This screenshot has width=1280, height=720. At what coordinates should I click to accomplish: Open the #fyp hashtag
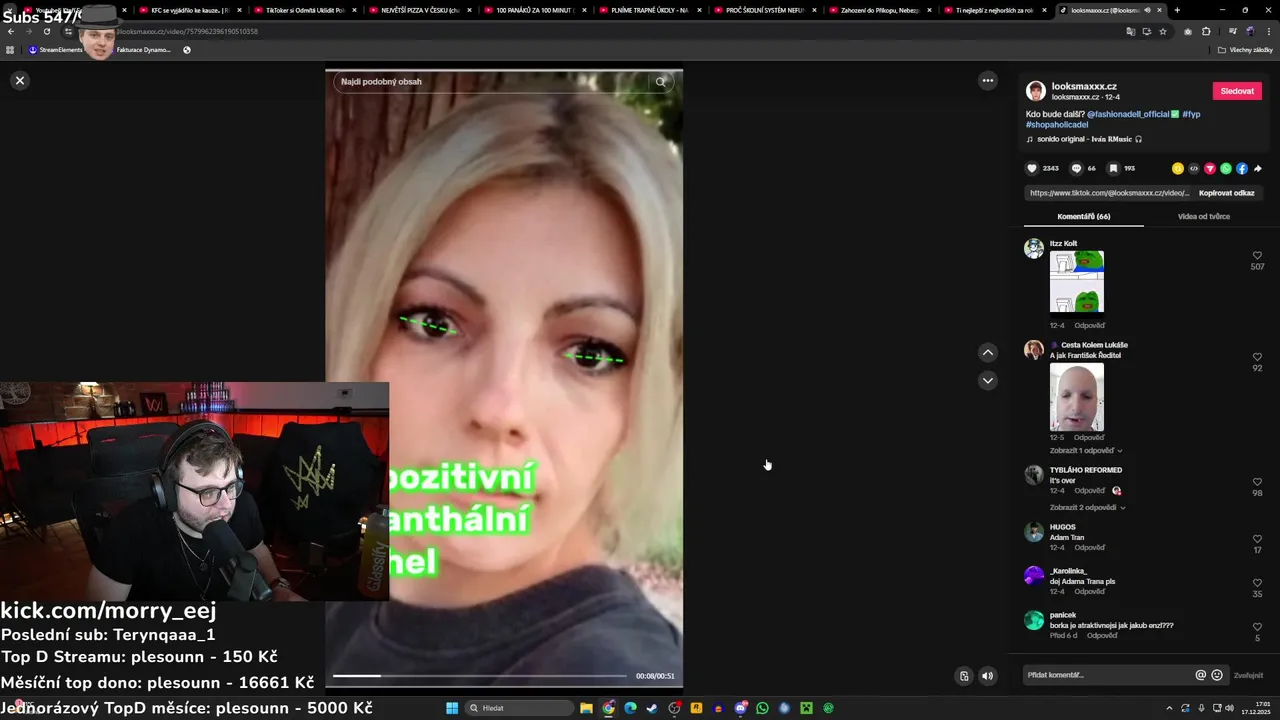(1191, 114)
